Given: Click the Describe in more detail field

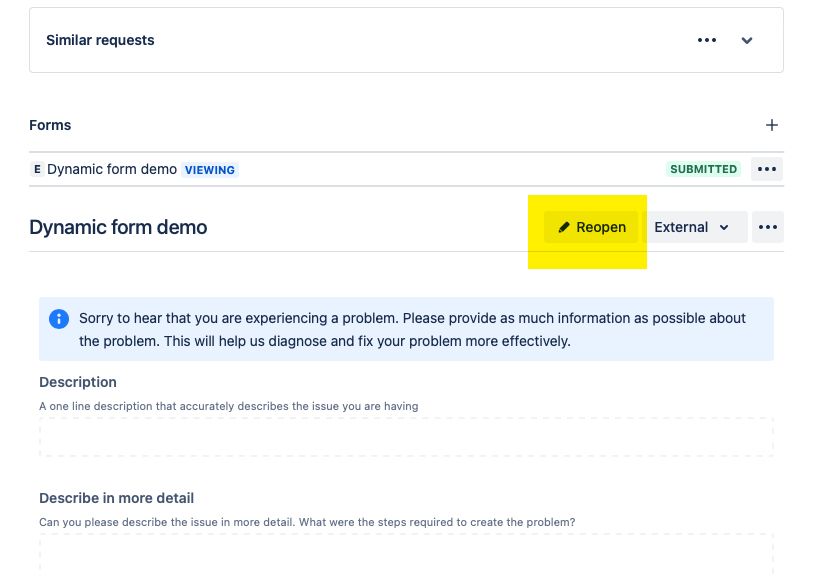Looking at the screenshot, I should (x=406, y=555).
